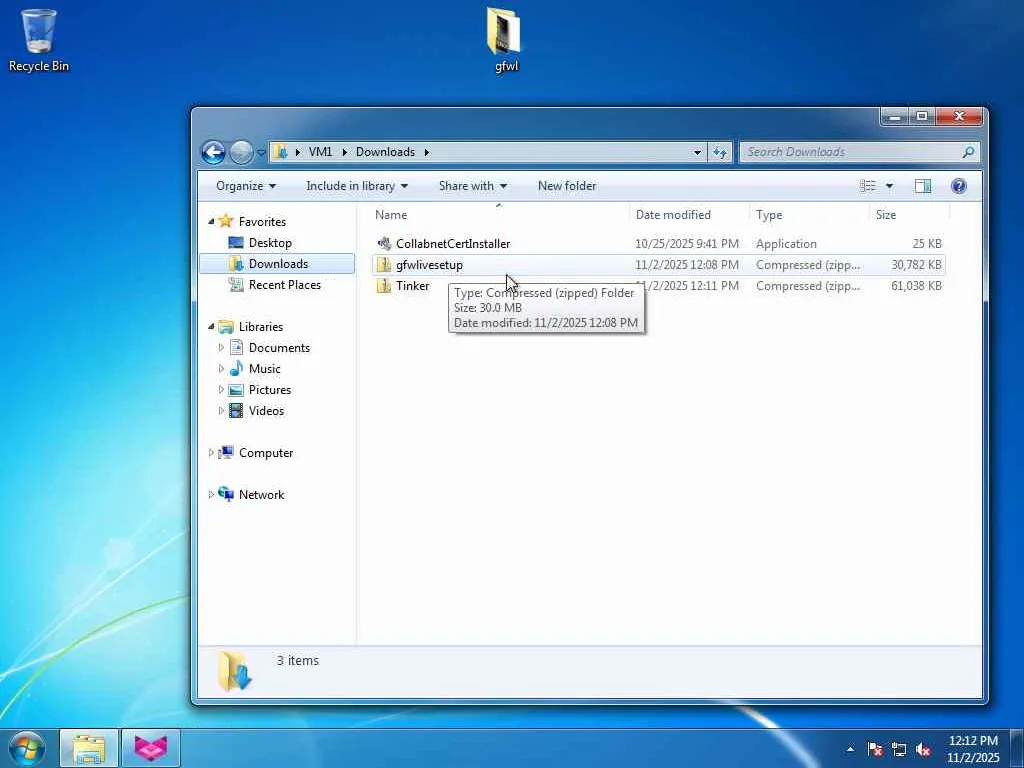This screenshot has height=768, width=1024.
Task: Expand the Computer node
Action: click(x=211, y=453)
